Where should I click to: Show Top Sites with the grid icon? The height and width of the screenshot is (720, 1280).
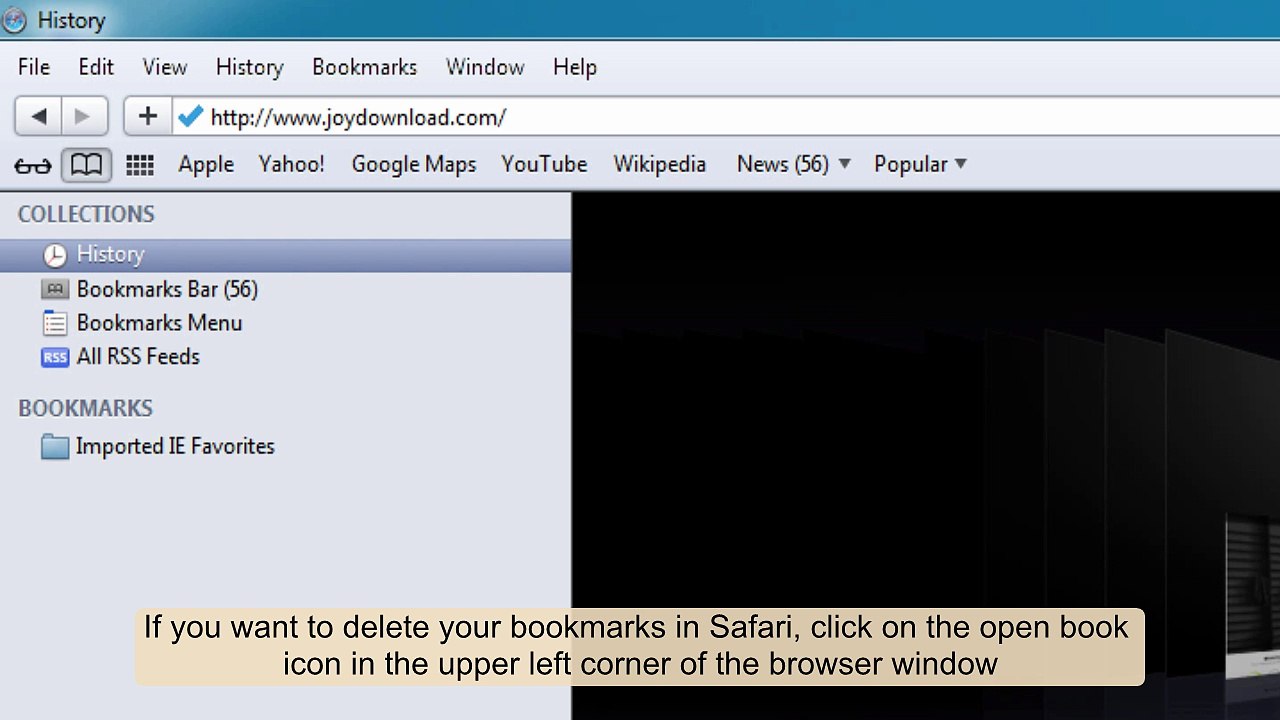[x=140, y=165]
